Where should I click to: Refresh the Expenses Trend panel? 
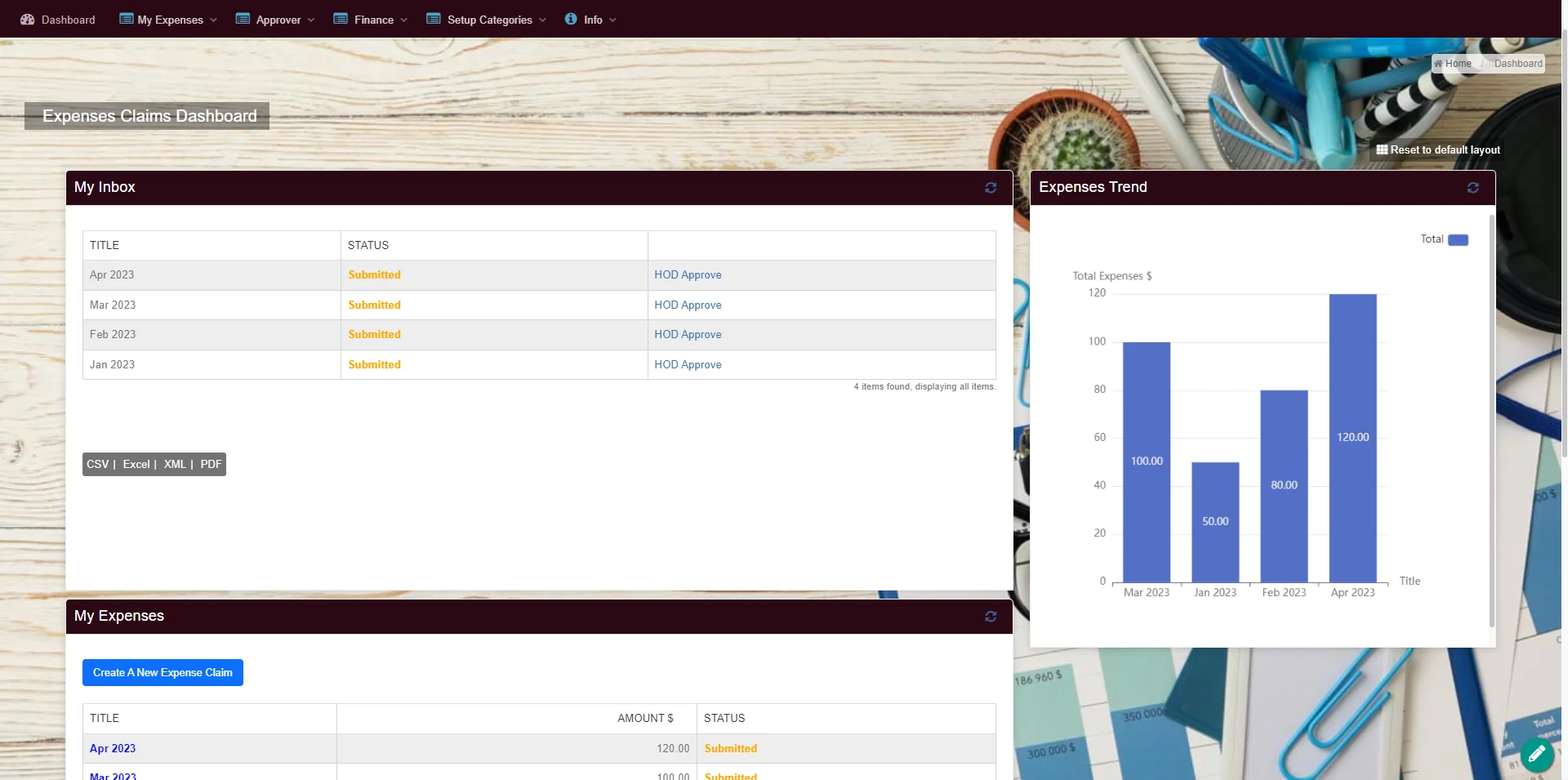point(1473,188)
